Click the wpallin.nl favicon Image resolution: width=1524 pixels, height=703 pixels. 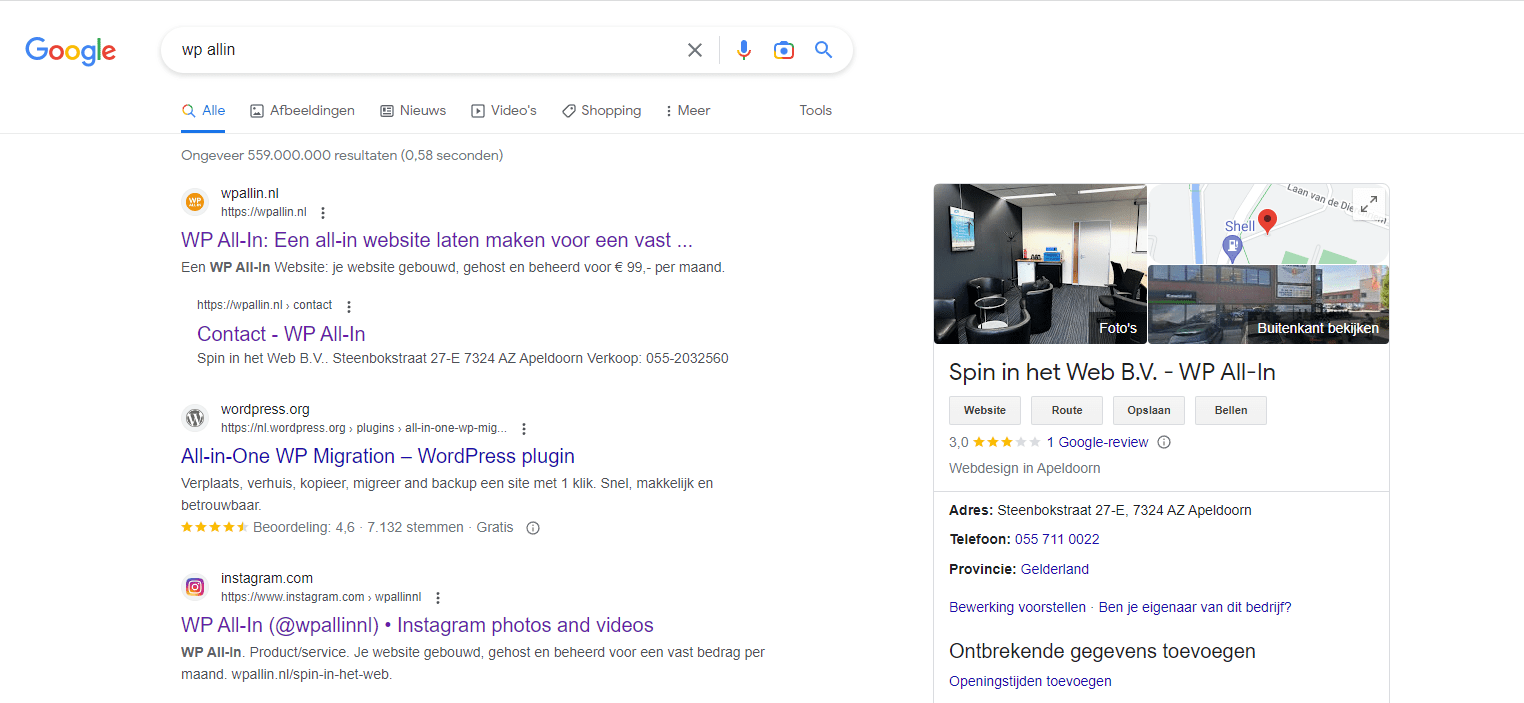(195, 202)
